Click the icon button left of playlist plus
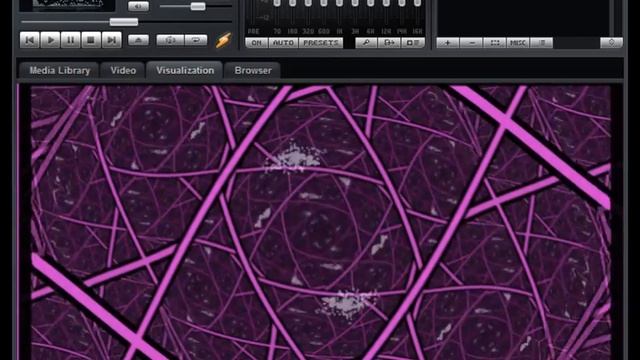 [x=413, y=43]
